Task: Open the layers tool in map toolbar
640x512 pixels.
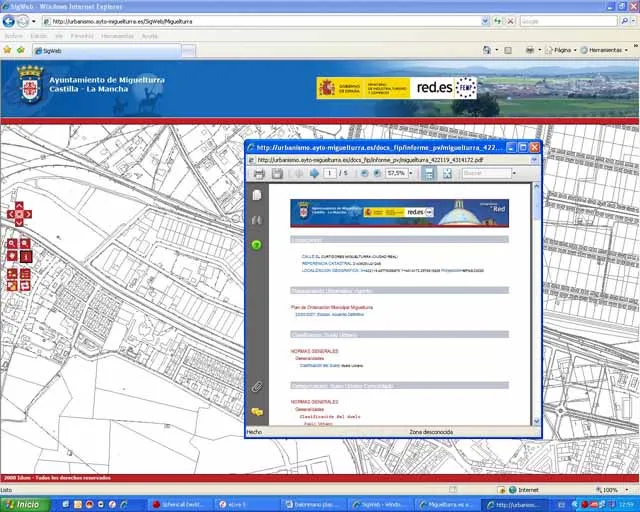Action: click(12, 274)
